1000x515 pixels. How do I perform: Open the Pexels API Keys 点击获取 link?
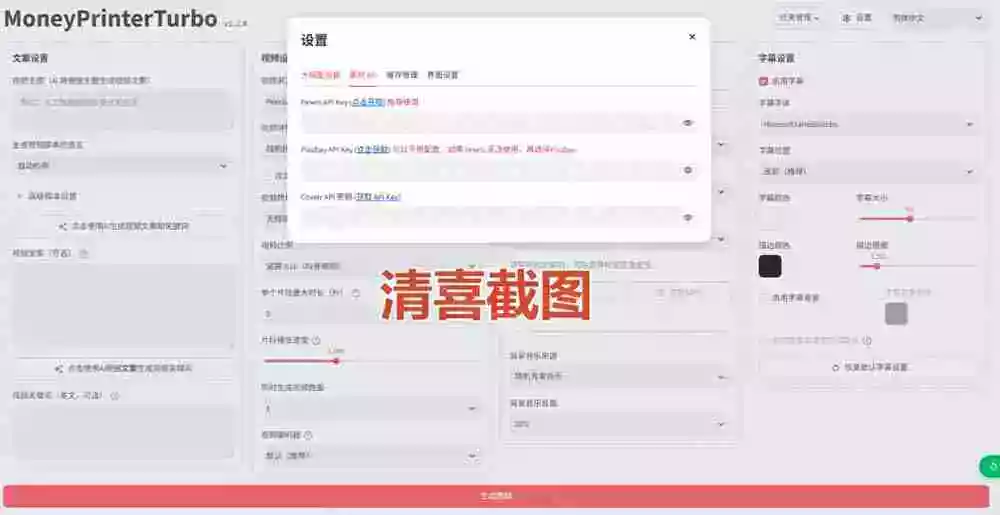point(369,102)
